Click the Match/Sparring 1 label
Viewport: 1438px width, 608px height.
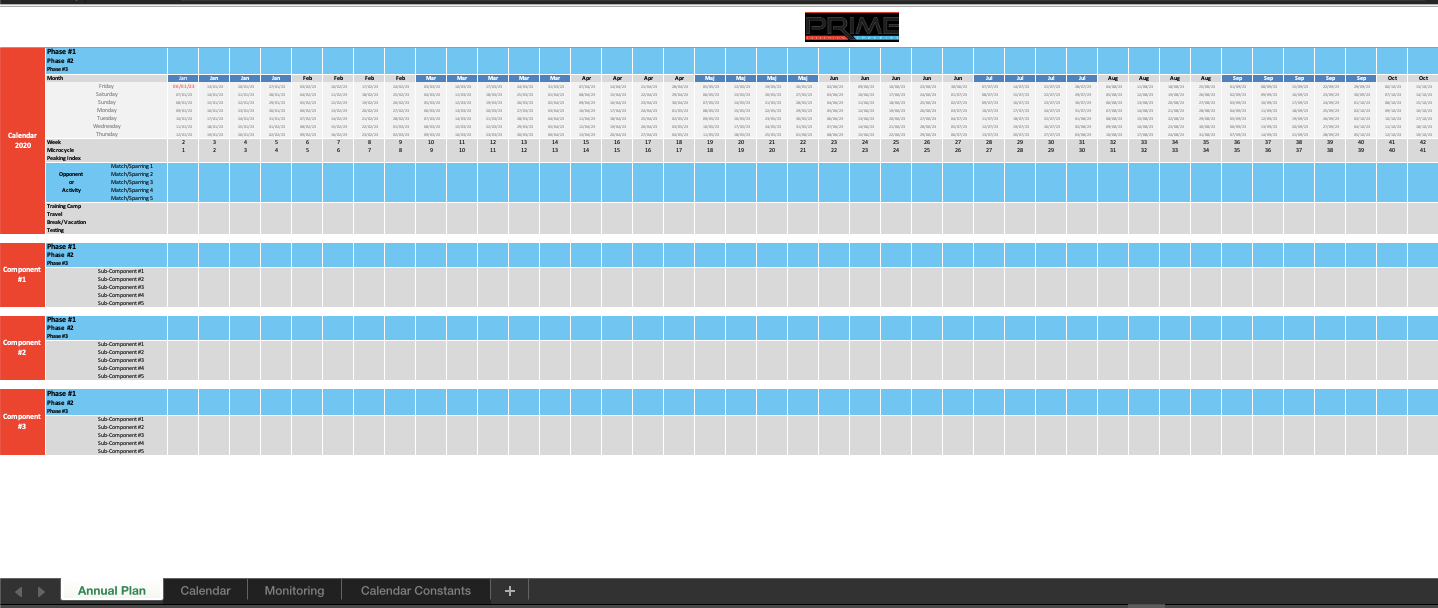pyautogui.click(x=131, y=167)
